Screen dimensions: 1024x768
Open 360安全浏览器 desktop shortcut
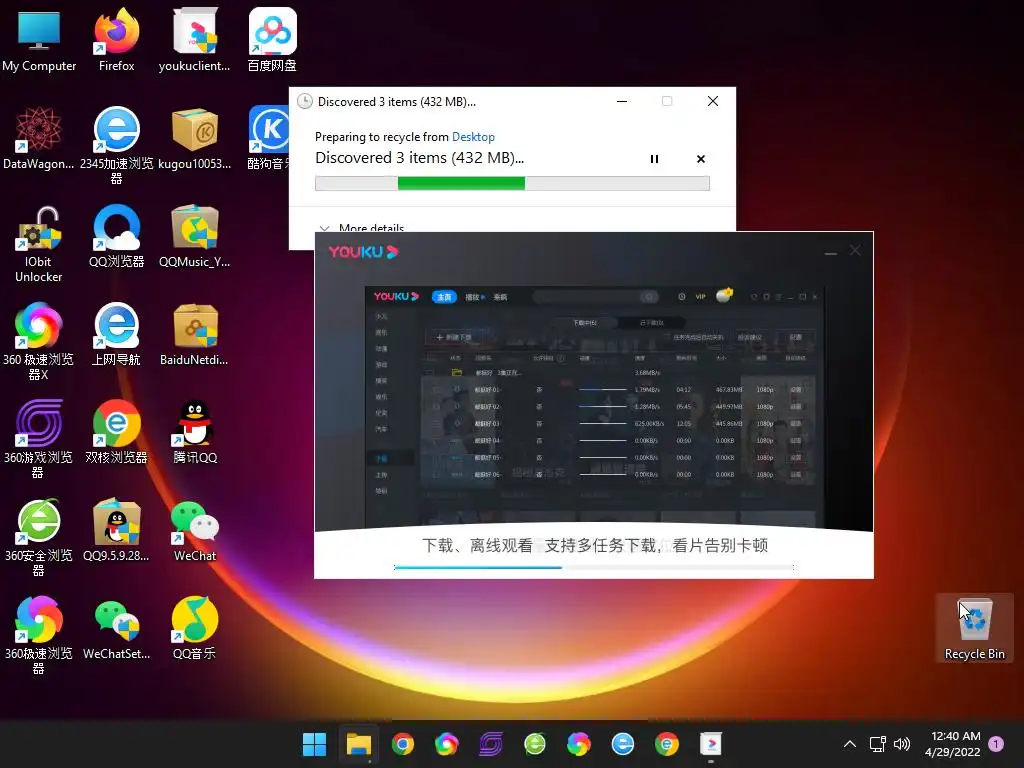[x=39, y=537]
